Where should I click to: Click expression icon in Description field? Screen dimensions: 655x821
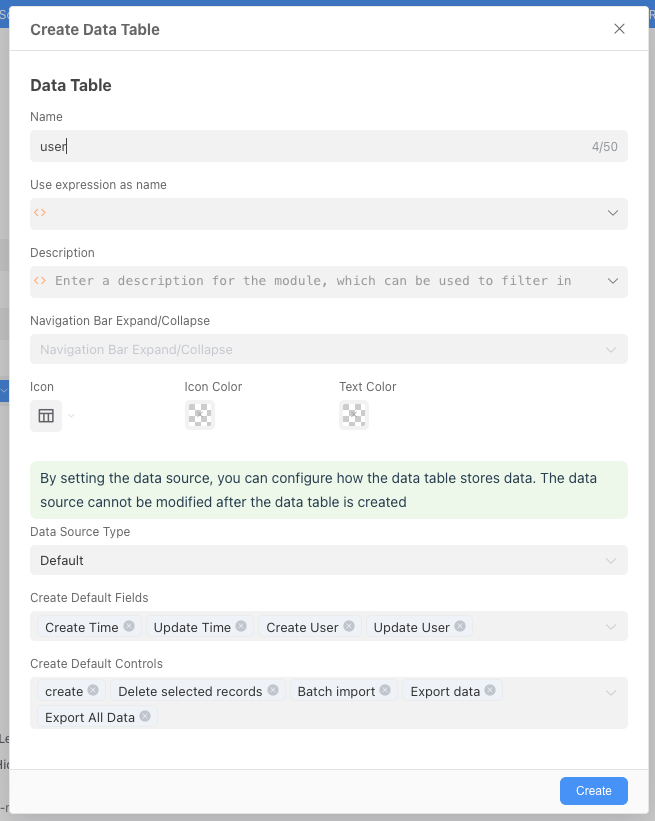point(40,281)
